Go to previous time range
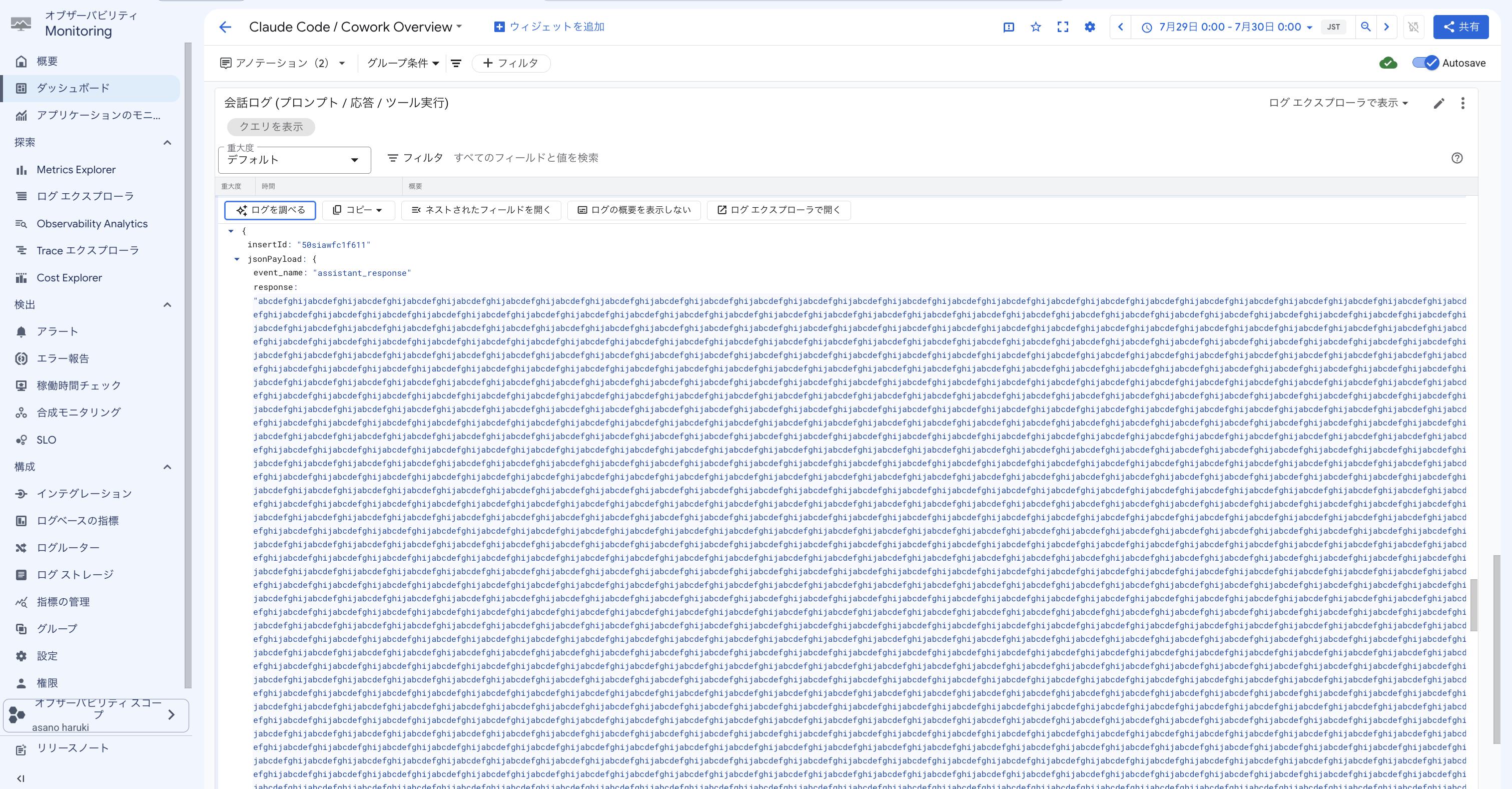This screenshot has width=1512, height=789. click(1121, 27)
